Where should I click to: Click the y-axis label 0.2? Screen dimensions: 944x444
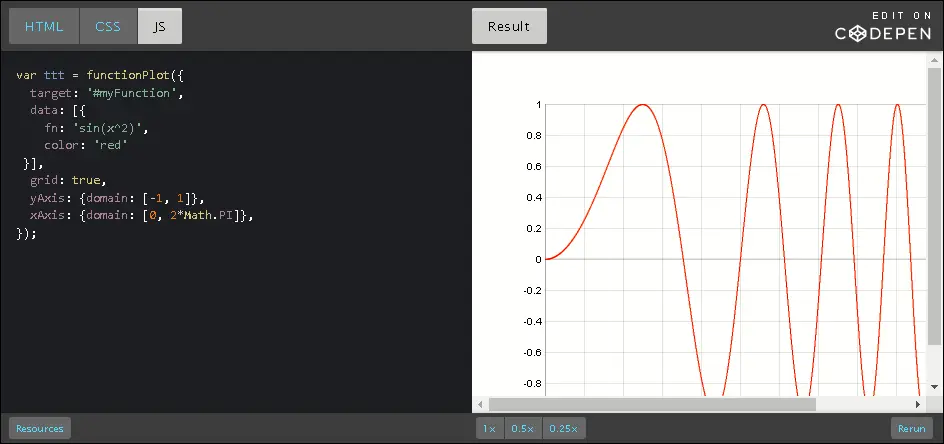pos(534,228)
